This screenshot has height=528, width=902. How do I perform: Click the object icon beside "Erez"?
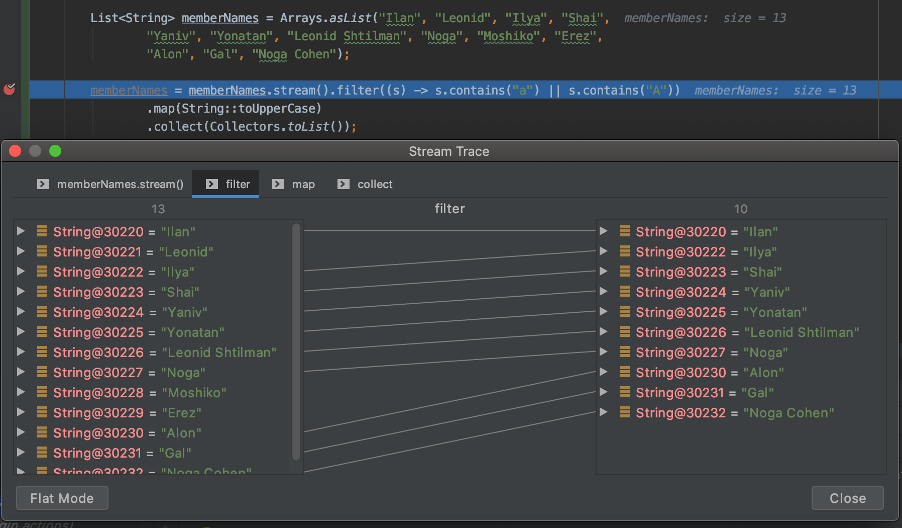coord(42,413)
